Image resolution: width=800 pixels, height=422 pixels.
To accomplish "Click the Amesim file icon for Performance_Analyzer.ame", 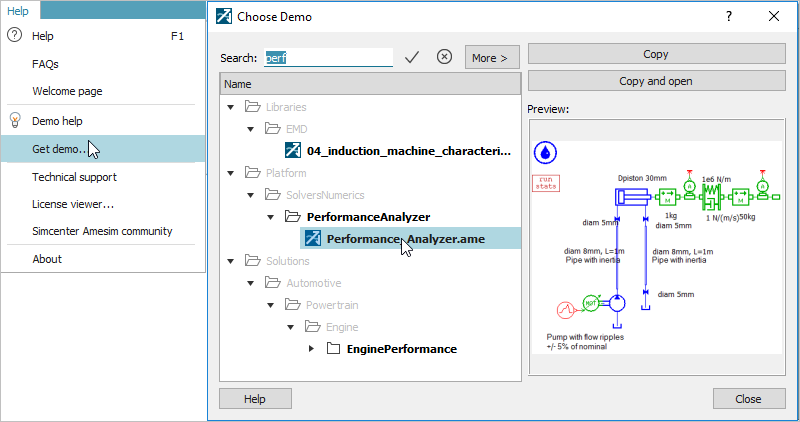I will [313, 238].
